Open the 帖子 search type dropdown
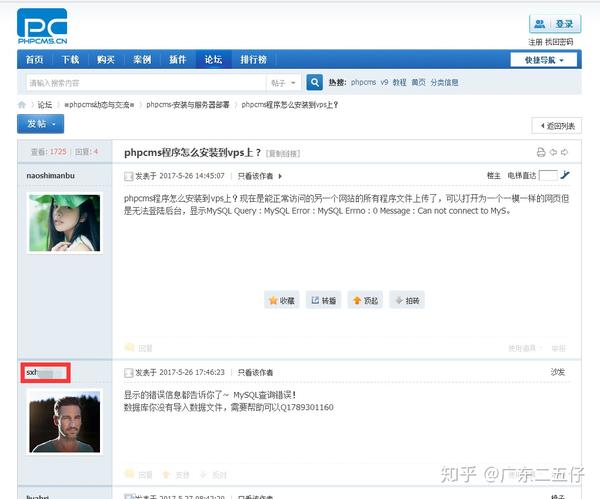This screenshot has width=600, height=499. (284, 83)
